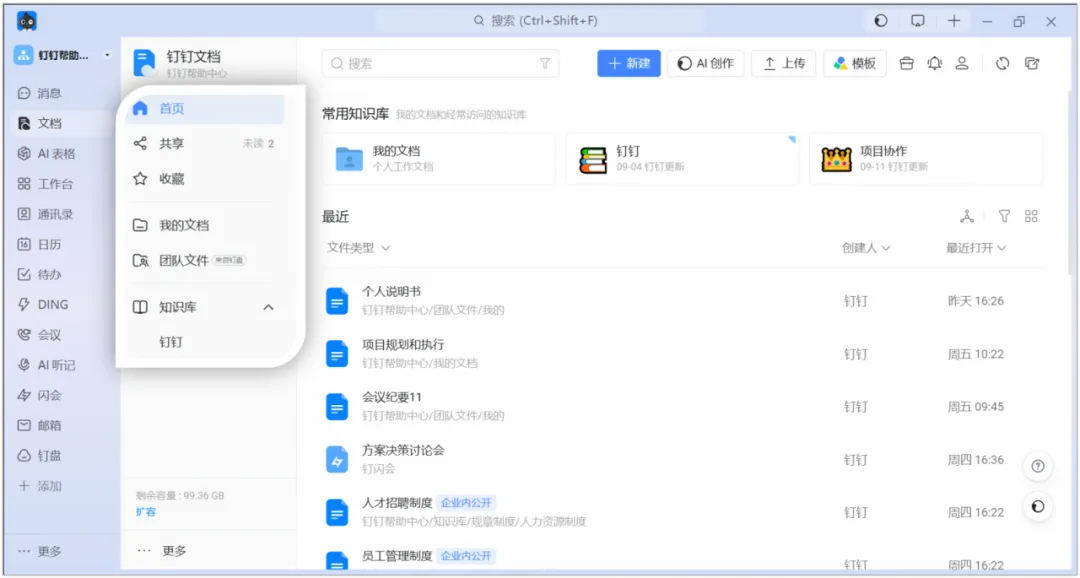The height and width of the screenshot is (578, 1080).
Task: Open the notification bell icon
Action: (935, 63)
